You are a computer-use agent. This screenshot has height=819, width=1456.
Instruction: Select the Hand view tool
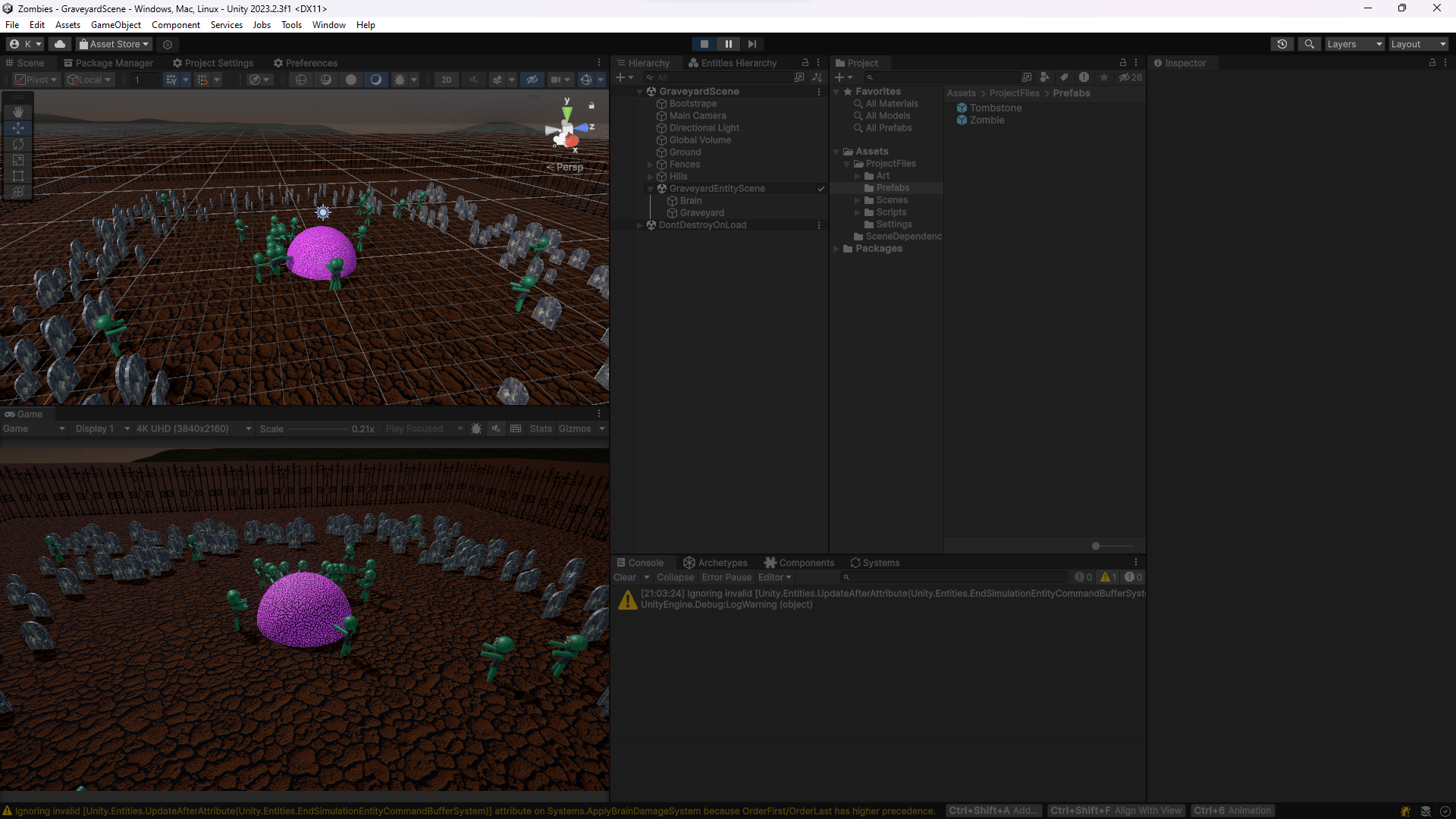click(18, 112)
